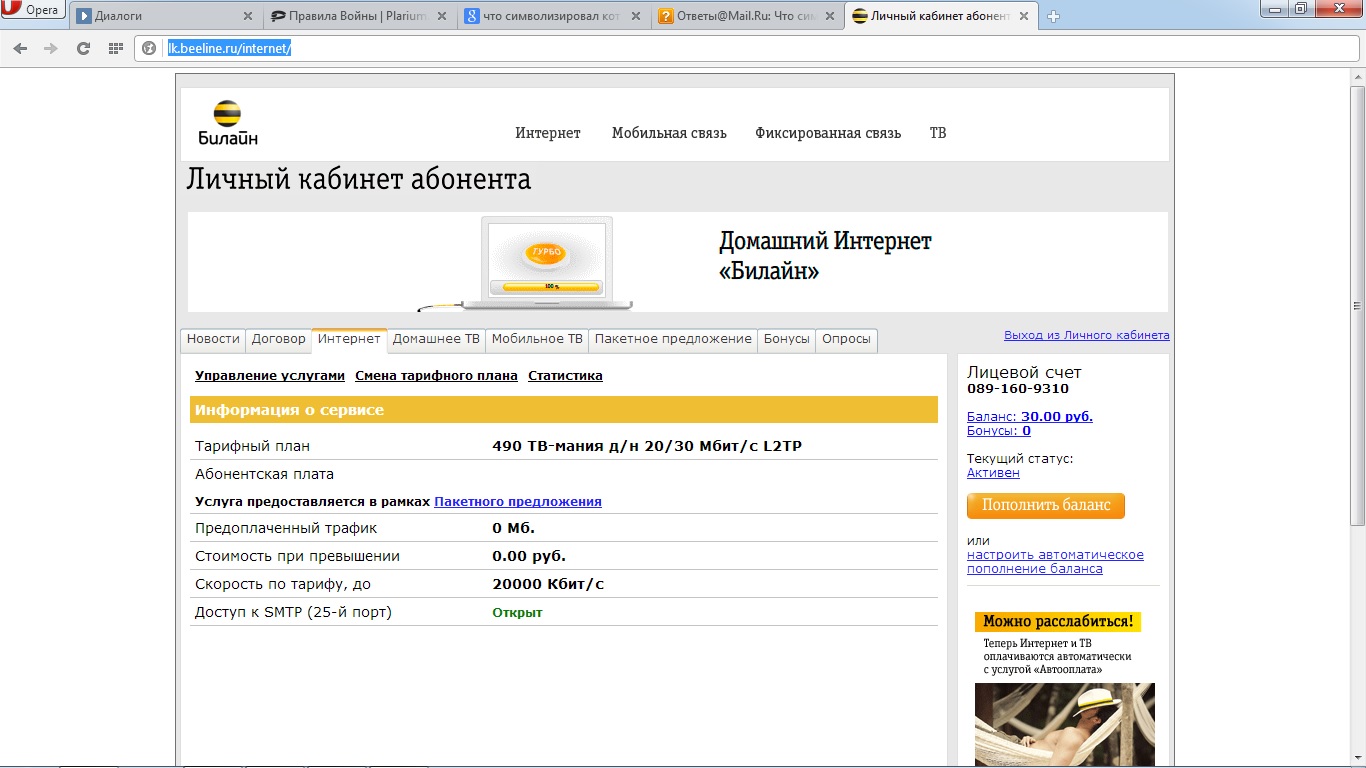Screen dimensions: 1366x768
Task: Open the Смена тарифного плана link
Action: [436, 376]
